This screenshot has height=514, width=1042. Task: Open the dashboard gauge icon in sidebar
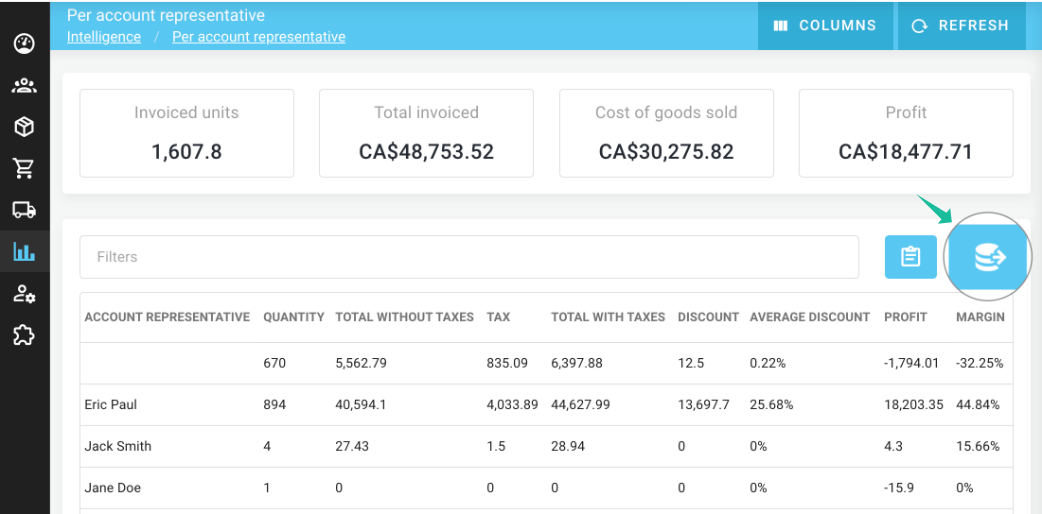coord(24,44)
